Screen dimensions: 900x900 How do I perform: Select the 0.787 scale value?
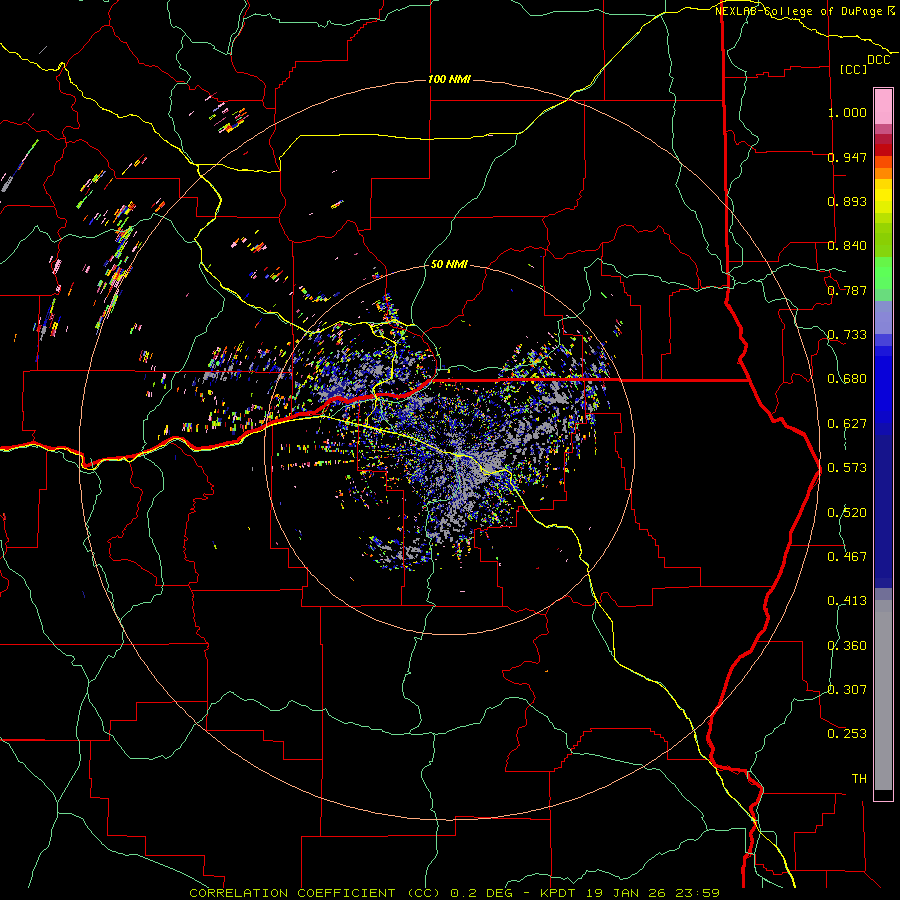coord(847,290)
